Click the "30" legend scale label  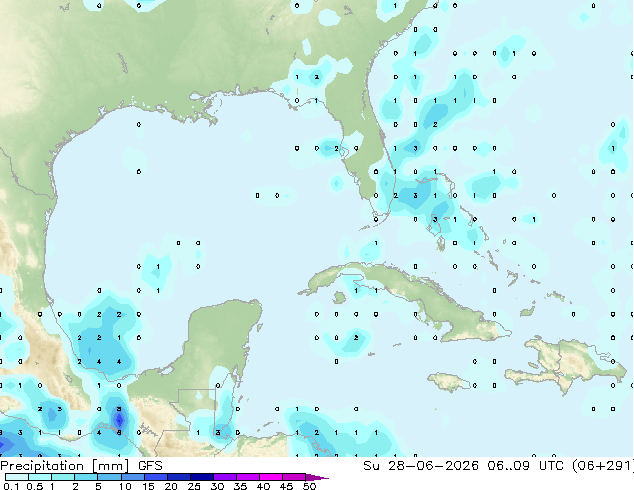click(x=217, y=486)
